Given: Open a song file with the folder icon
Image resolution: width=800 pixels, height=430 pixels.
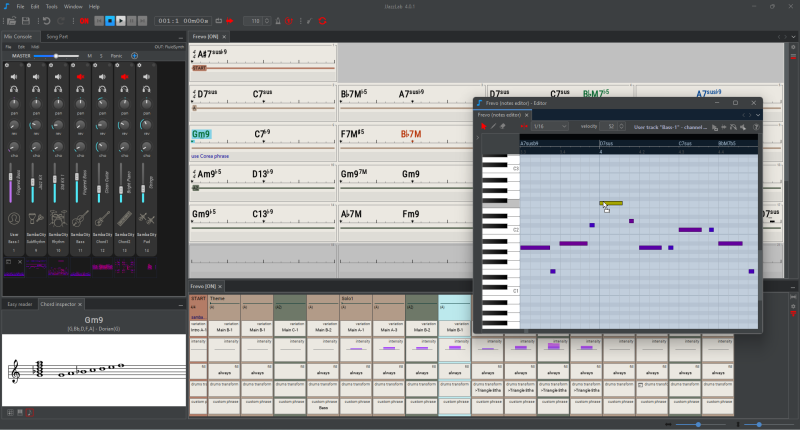Looking at the screenshot, I should click(x=9, y=20).
